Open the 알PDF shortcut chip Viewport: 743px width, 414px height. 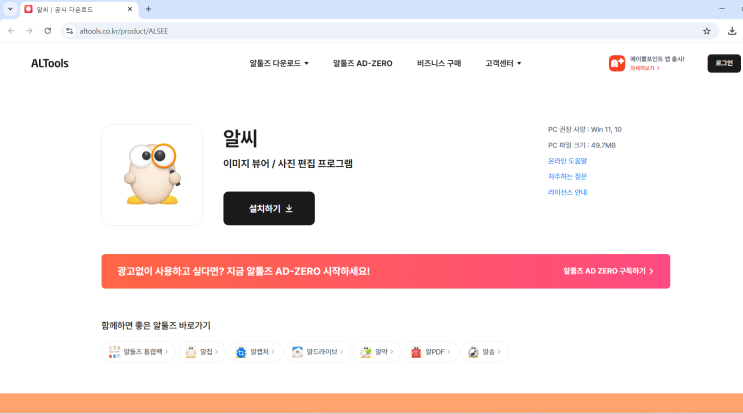click(431, 352)
